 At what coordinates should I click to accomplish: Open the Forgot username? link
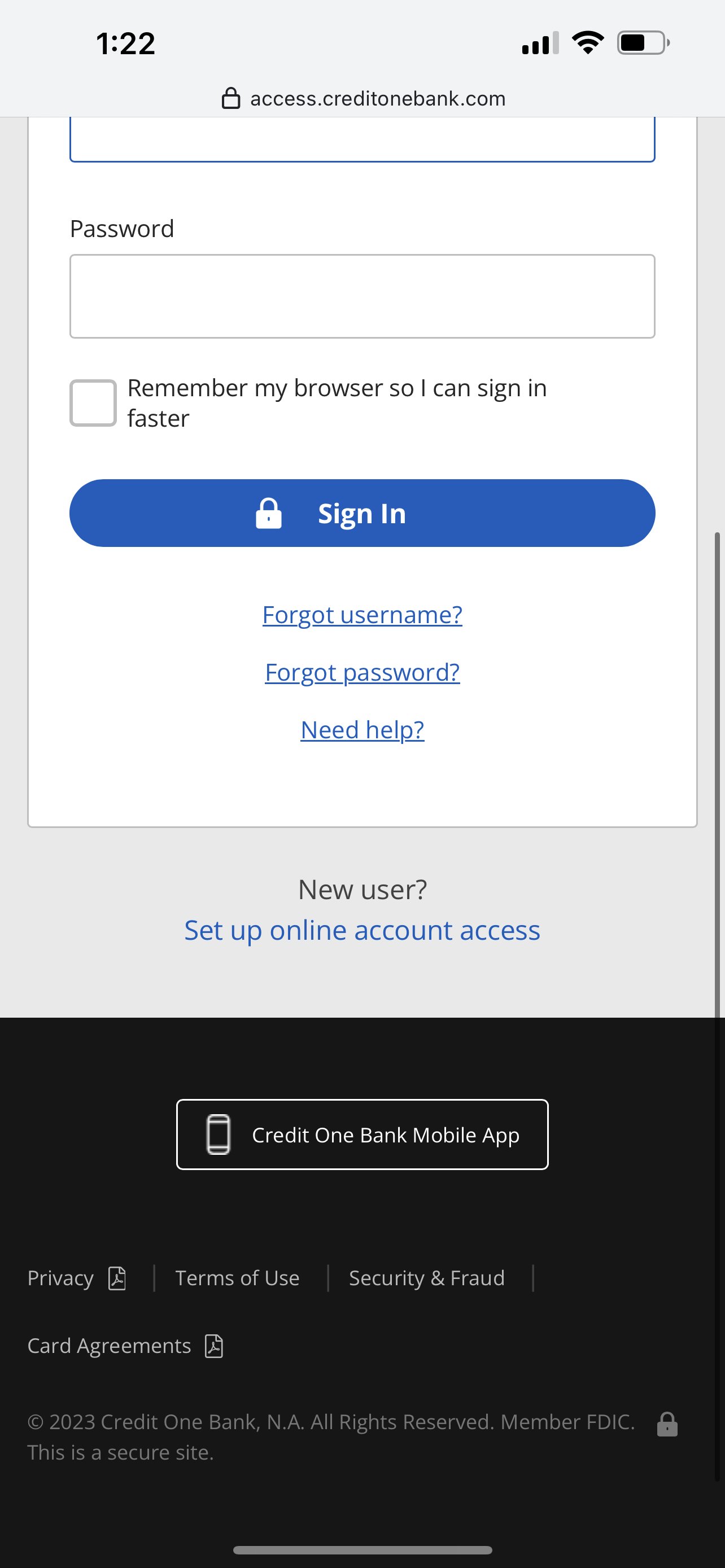pyautogui.click(x=362, y=615)
